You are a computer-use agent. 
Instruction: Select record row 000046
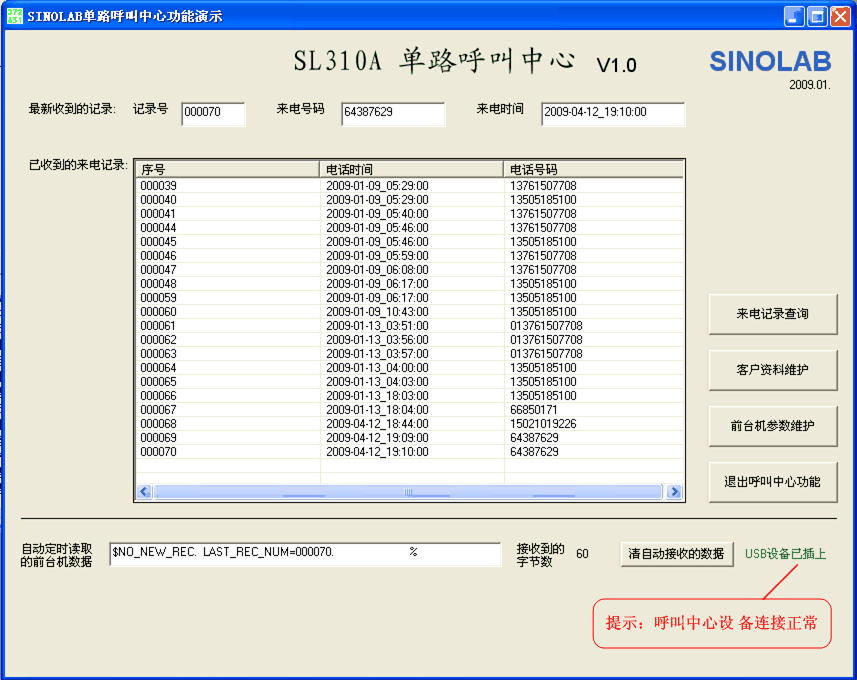pyautogui.click(x=409, y=256)
